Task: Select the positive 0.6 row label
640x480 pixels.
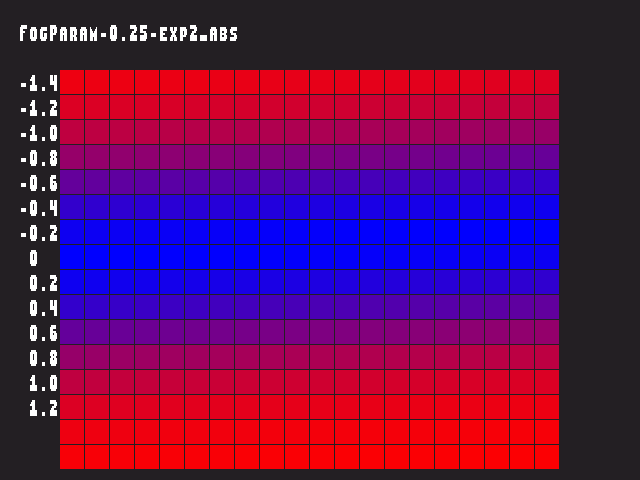Action: click(44, 333)
